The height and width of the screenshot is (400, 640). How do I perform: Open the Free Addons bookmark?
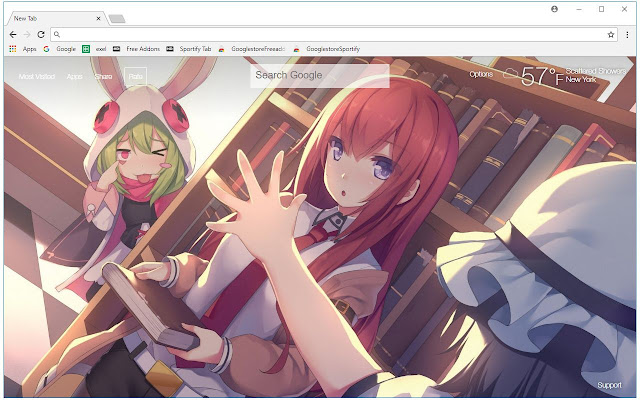(136, 49)
